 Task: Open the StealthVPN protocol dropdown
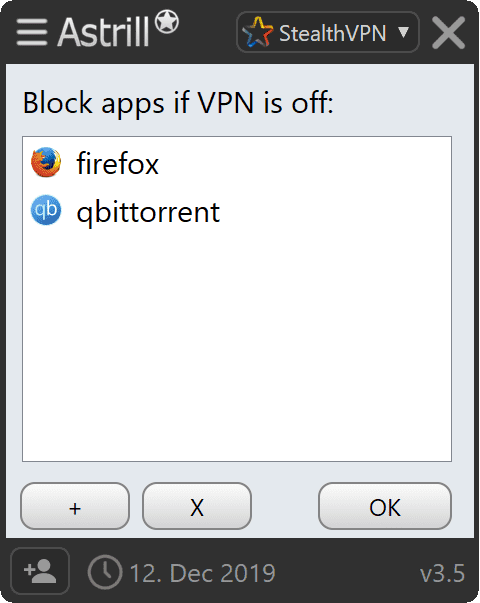click(x=328, y=32)
